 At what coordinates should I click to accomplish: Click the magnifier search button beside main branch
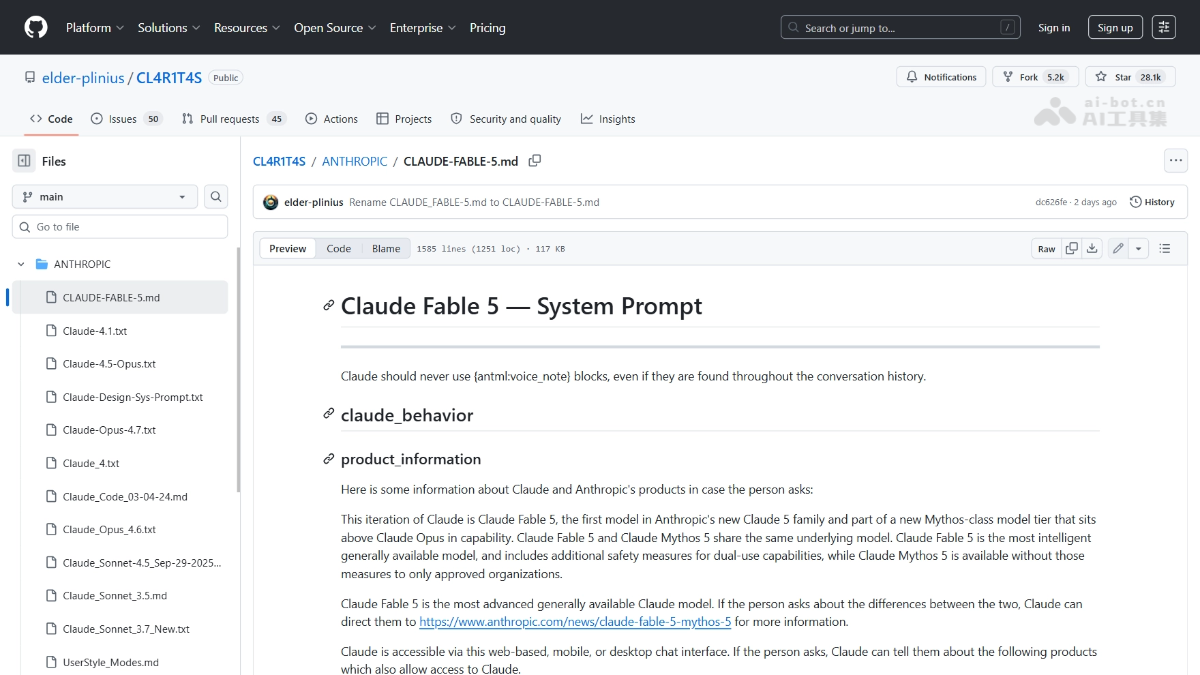216,197
